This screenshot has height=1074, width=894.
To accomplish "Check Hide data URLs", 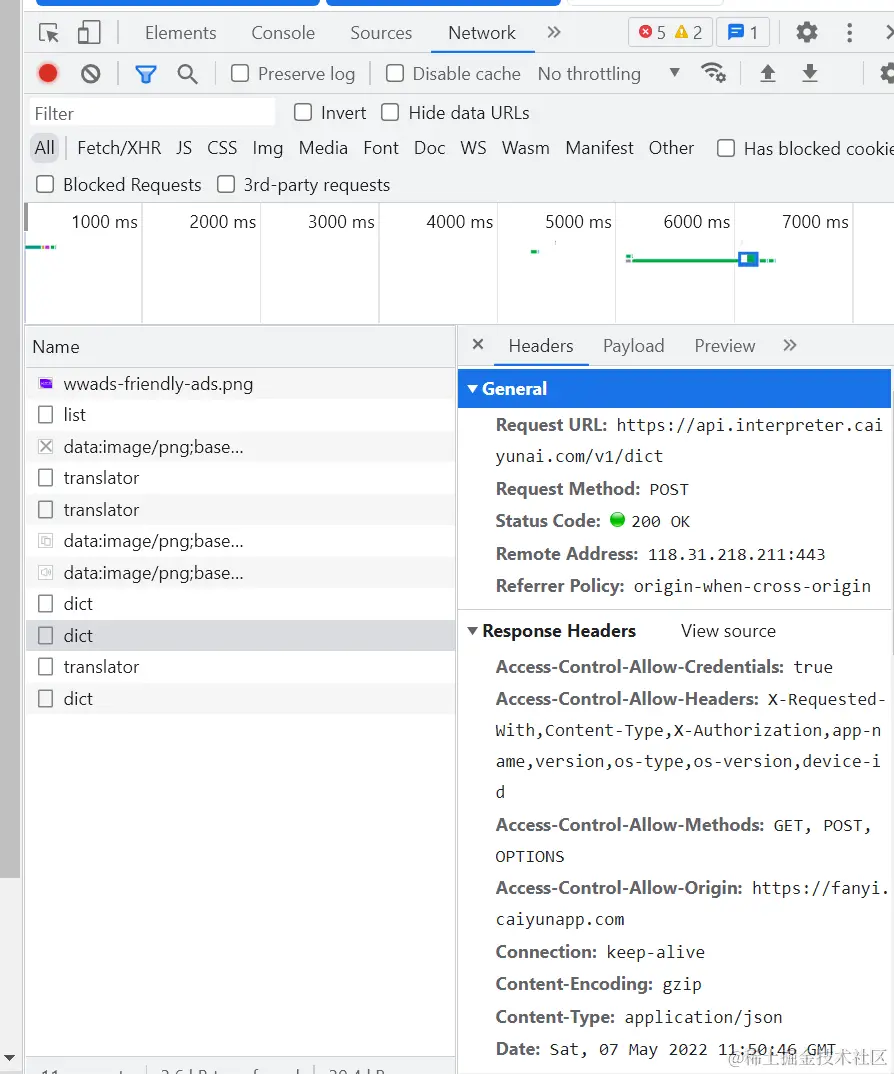I will pos(390,112).
